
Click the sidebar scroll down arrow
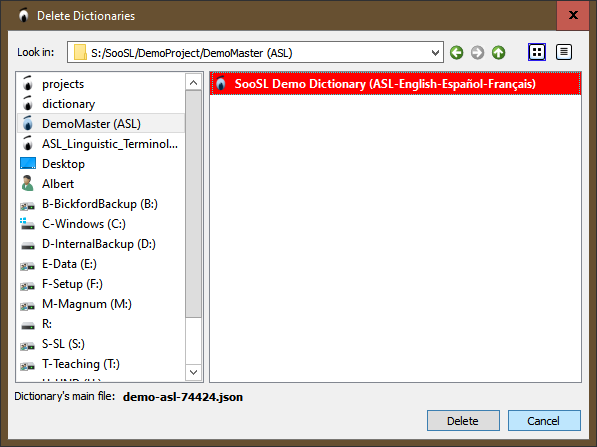pos(193,372)
